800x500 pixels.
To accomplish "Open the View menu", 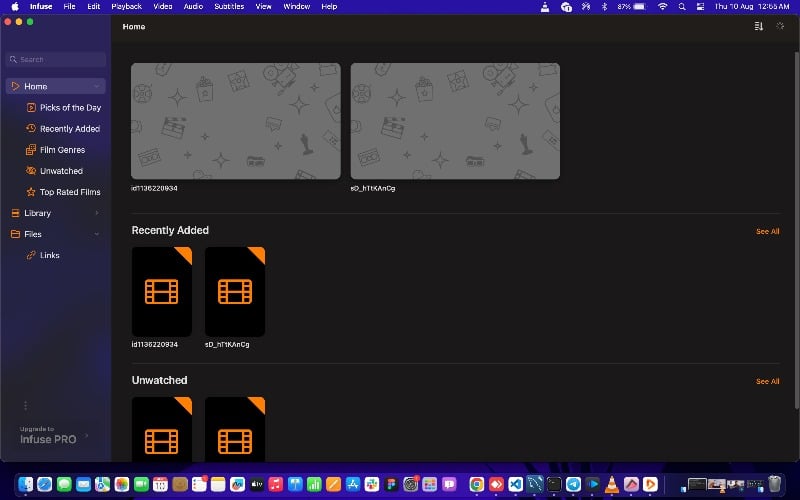I will pyautogui.click(x=263, y=7).
